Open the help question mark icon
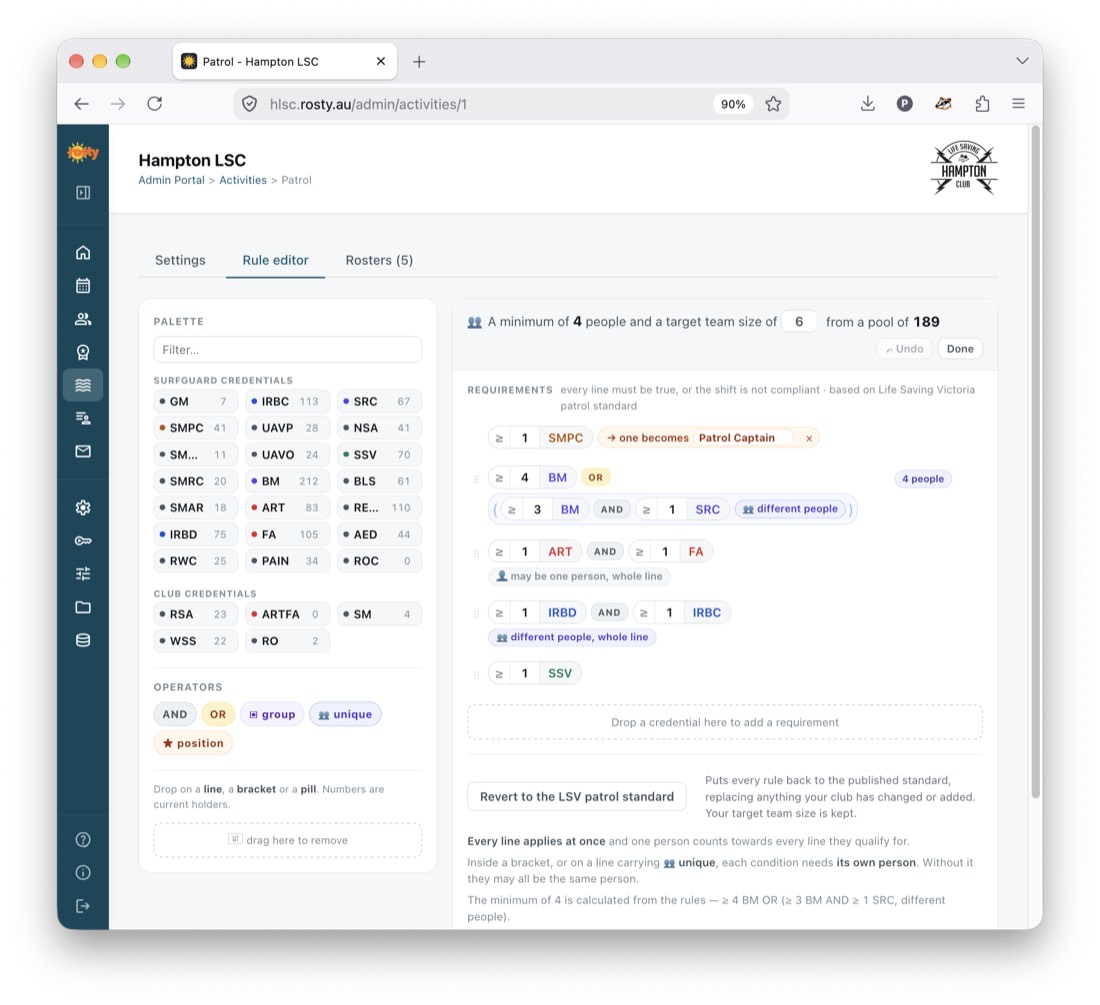 point(83,839)
